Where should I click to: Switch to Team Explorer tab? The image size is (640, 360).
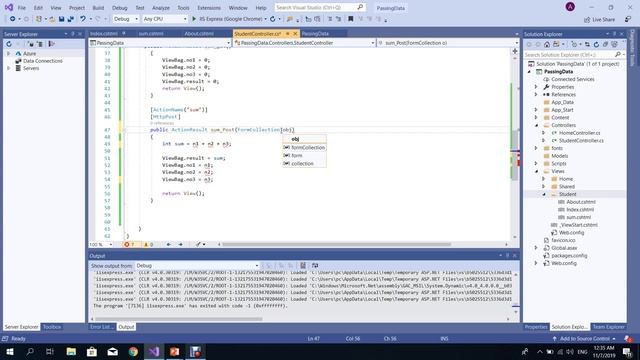point(608,327)
